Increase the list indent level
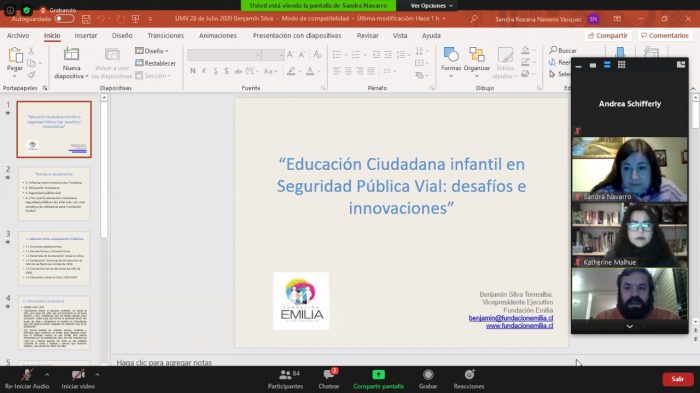 pyautogui.click(x=388, y=54)
